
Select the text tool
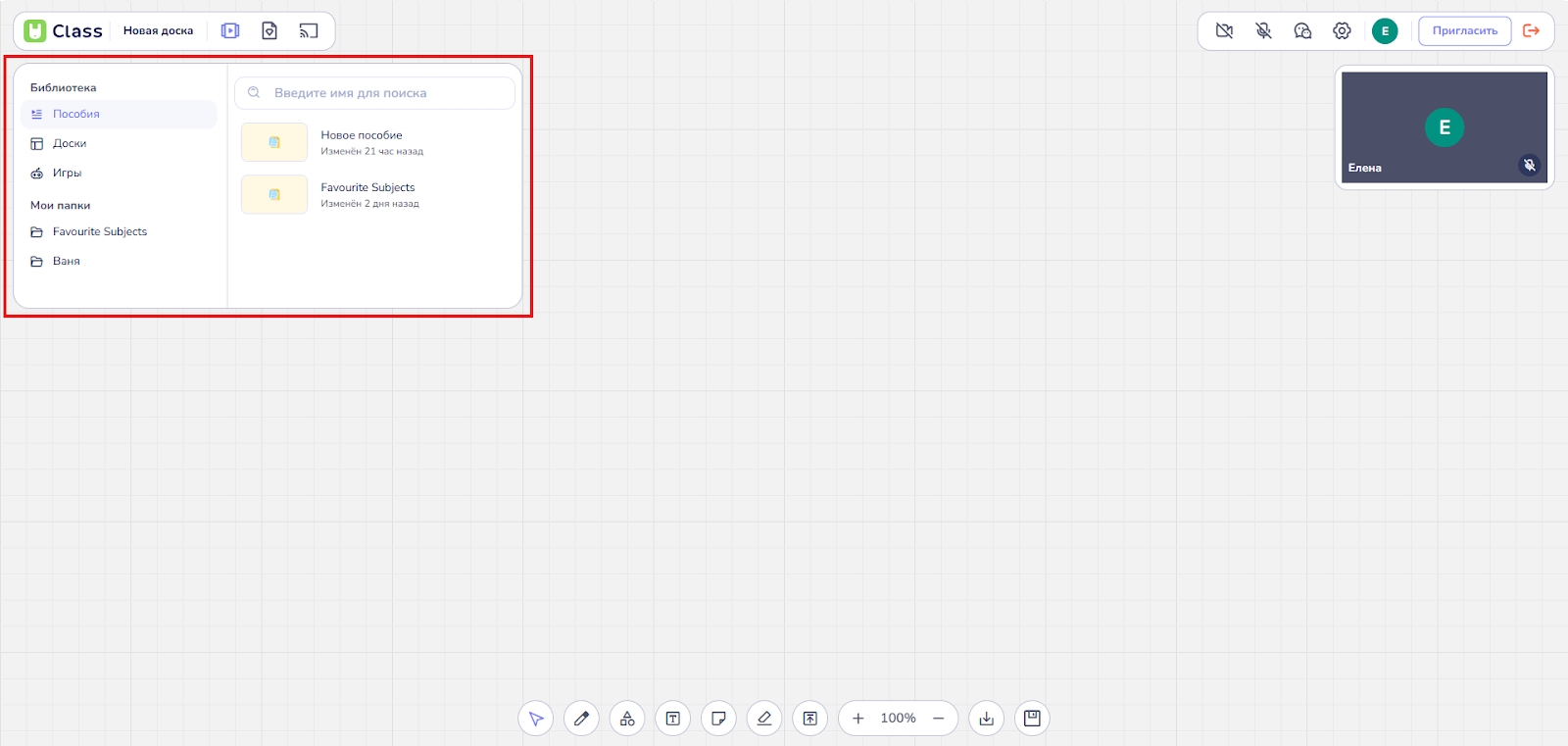click(673, 719)
